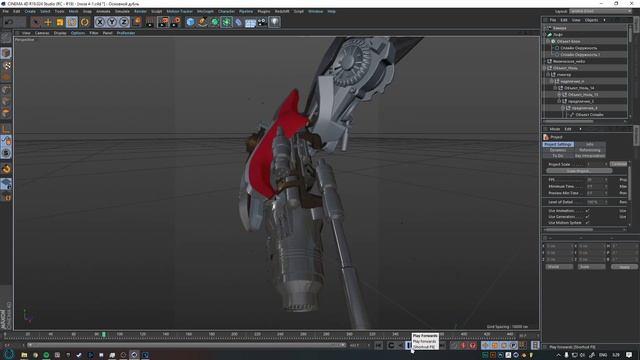Toggle the Y axis lock
The image size is (640, 360).
(112, 22)
